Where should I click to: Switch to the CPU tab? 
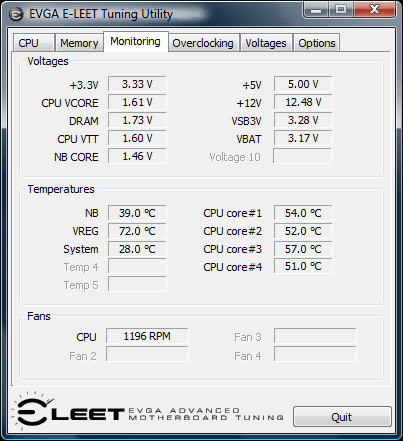pos(34,43)
